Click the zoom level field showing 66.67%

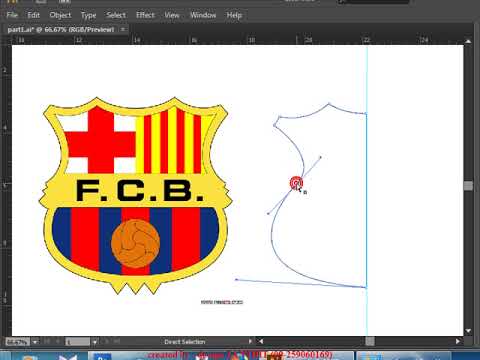[x=17, y=342]
